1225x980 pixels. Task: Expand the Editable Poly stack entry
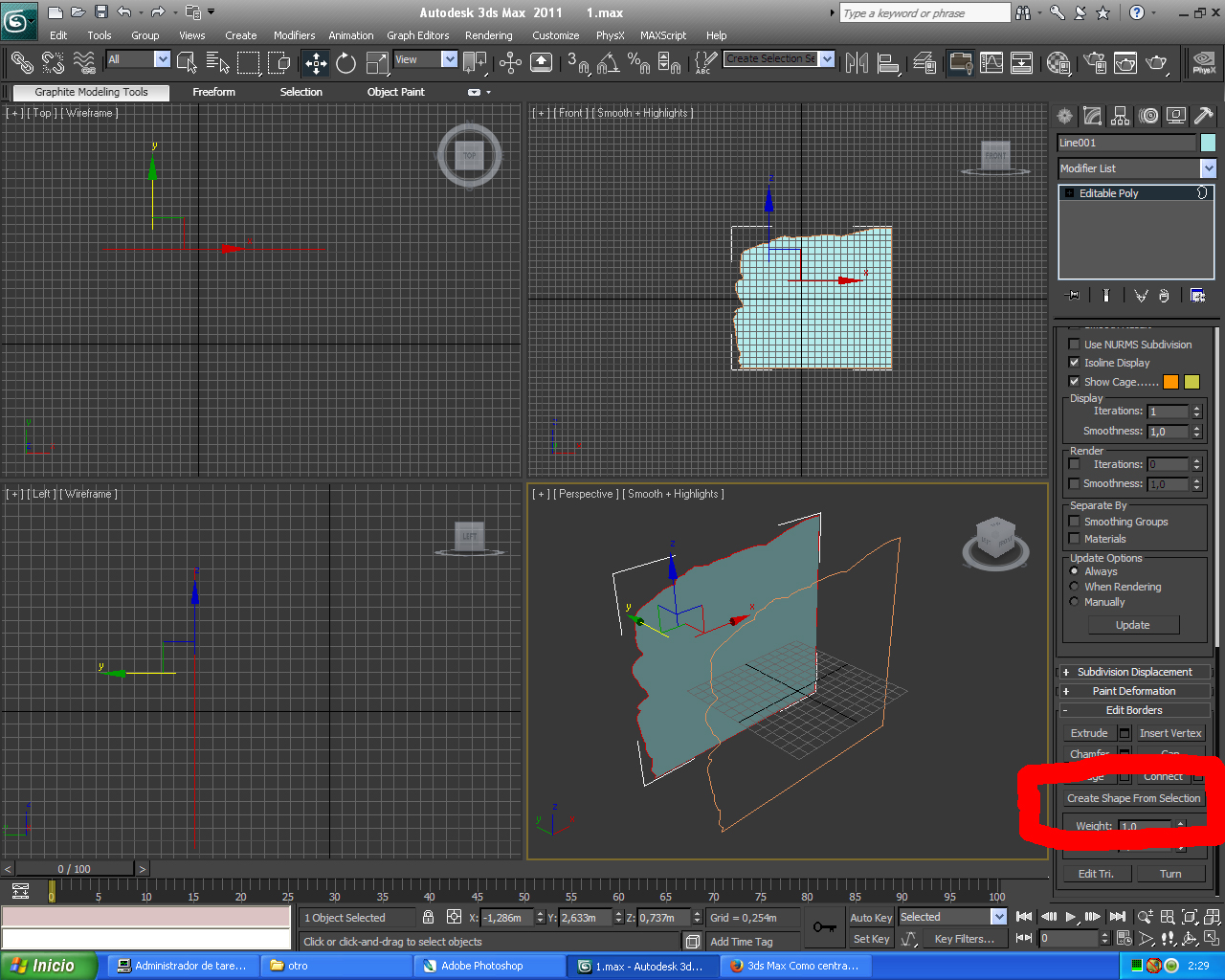(x=1069, y=193)
